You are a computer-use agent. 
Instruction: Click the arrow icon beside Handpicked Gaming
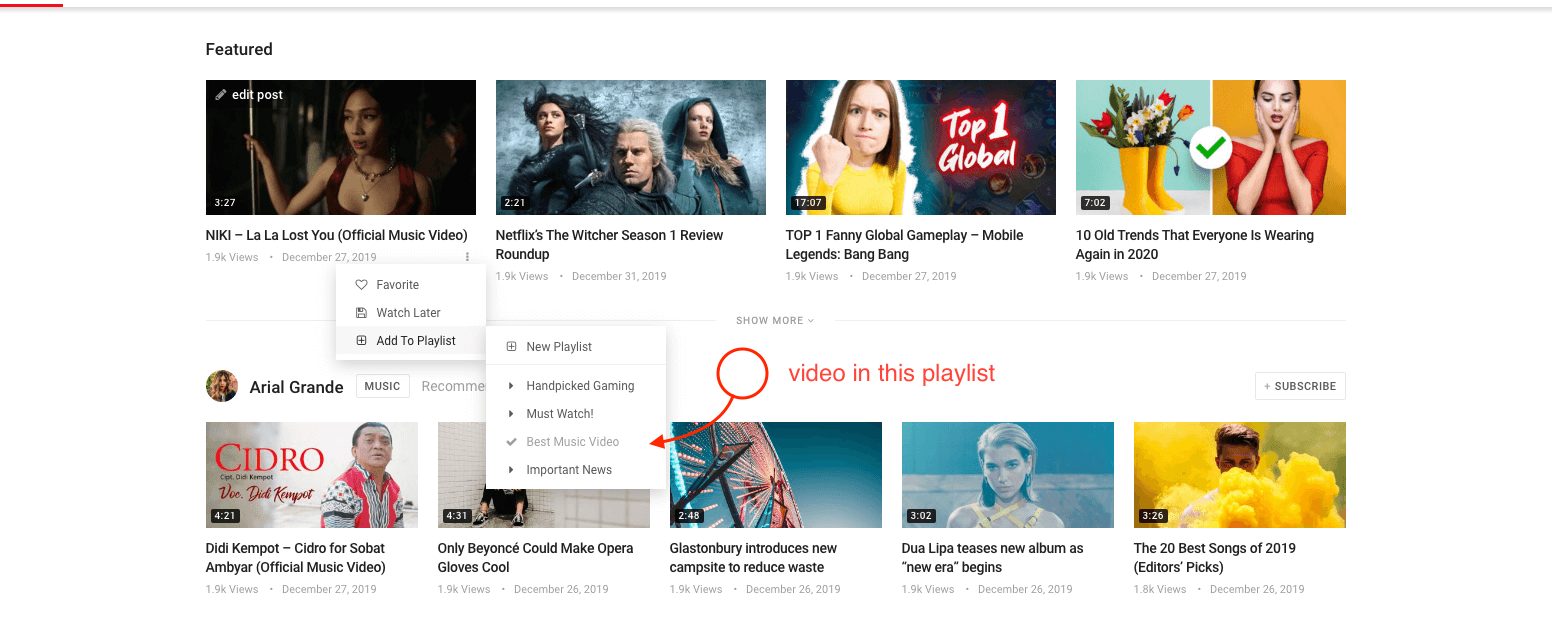click(x=511, y=386)
